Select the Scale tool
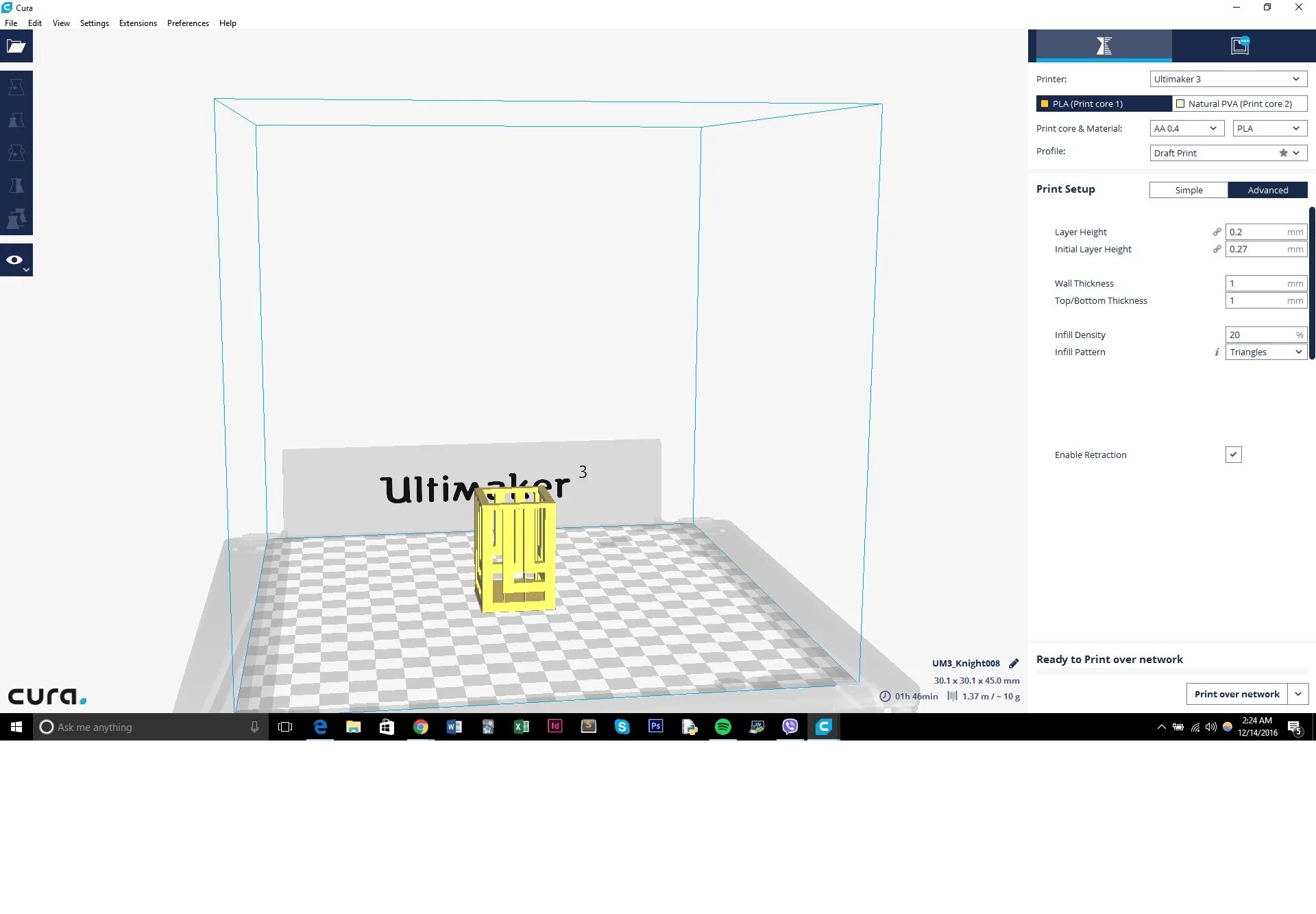The height and width of the screenshot is (914, 1316). tap(16, 120)
